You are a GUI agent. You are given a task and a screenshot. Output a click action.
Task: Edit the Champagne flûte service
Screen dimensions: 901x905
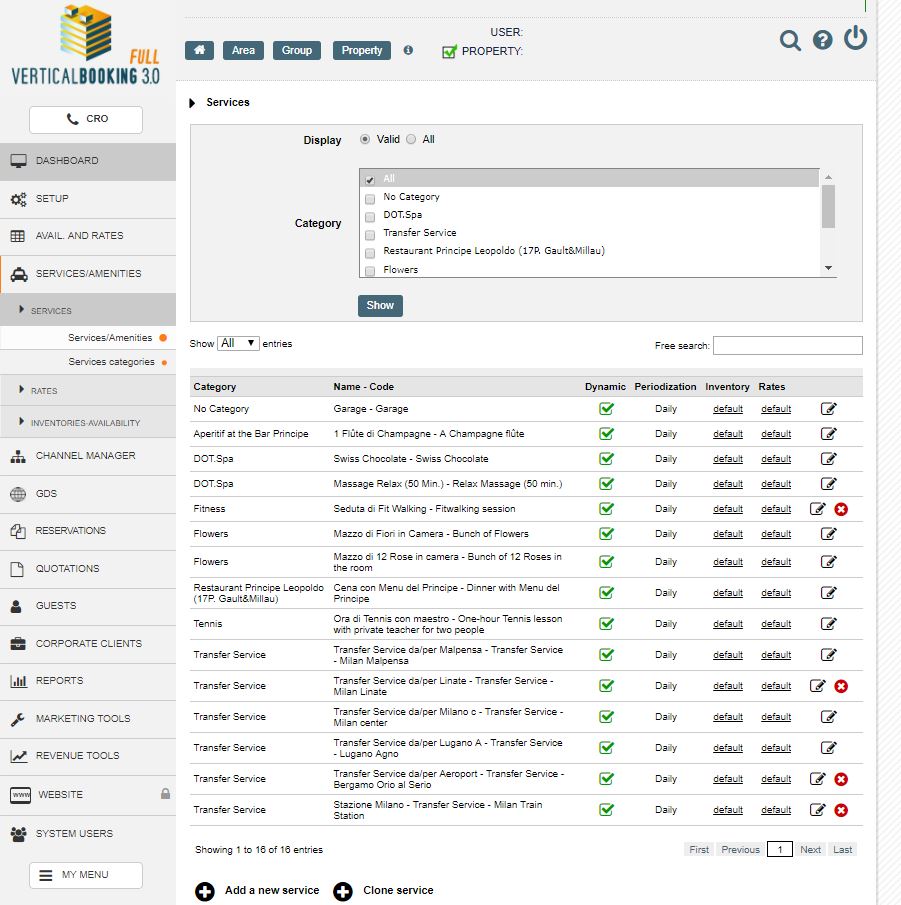coord(828,433)
